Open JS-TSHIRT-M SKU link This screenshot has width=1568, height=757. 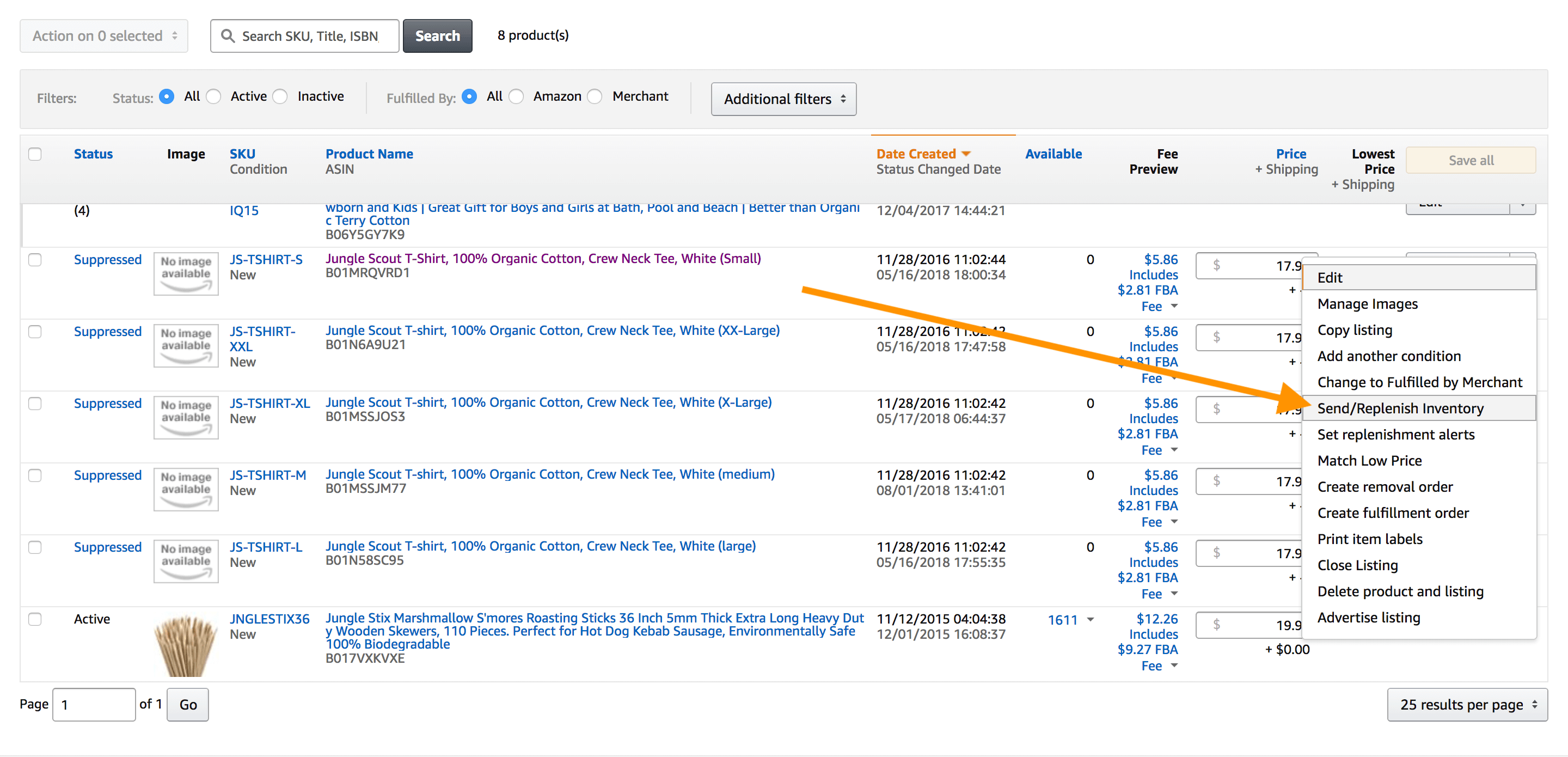pyautogui.click(x=267, y=475)
